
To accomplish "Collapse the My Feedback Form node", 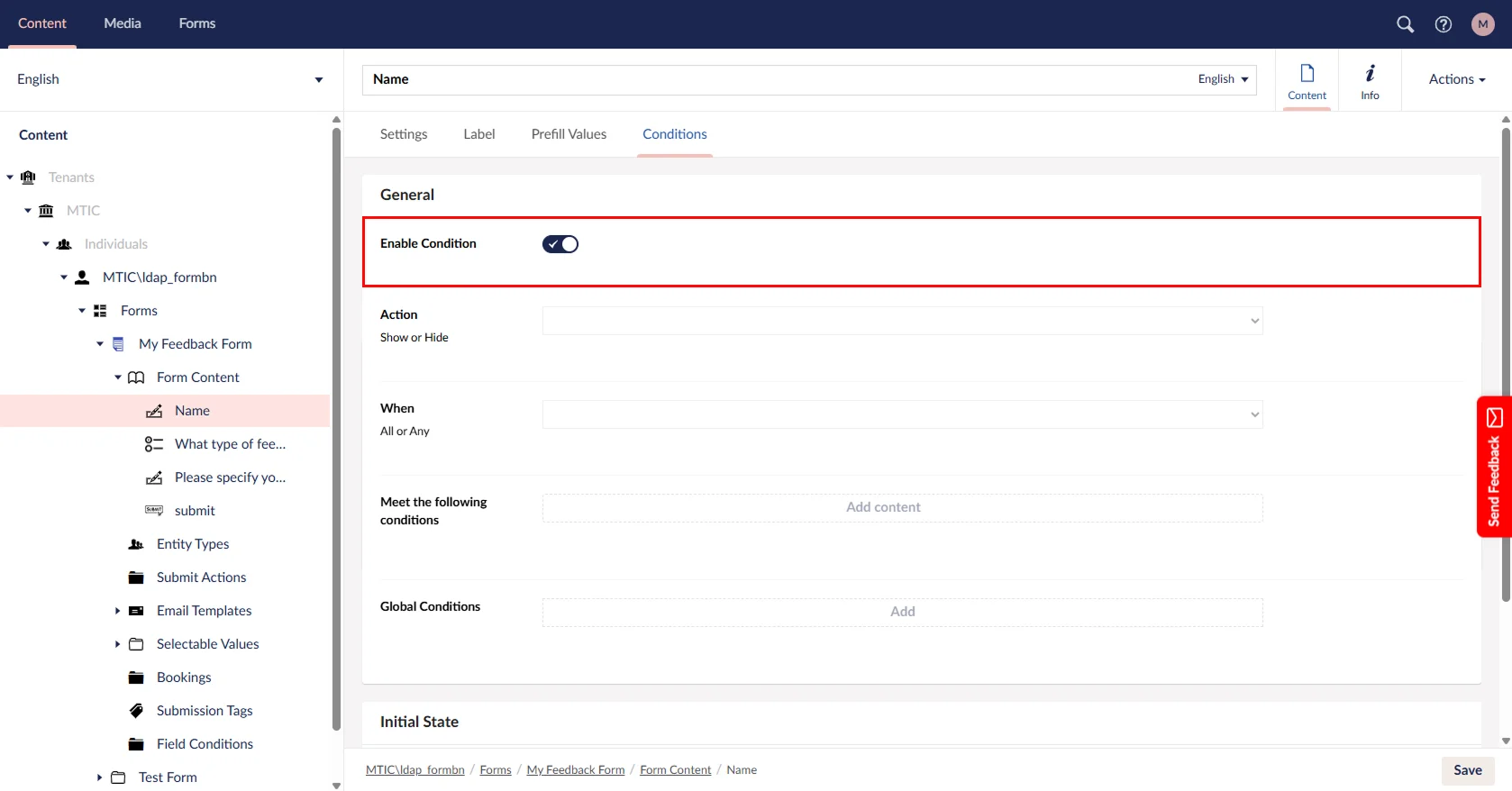I will tap(100, 344).
